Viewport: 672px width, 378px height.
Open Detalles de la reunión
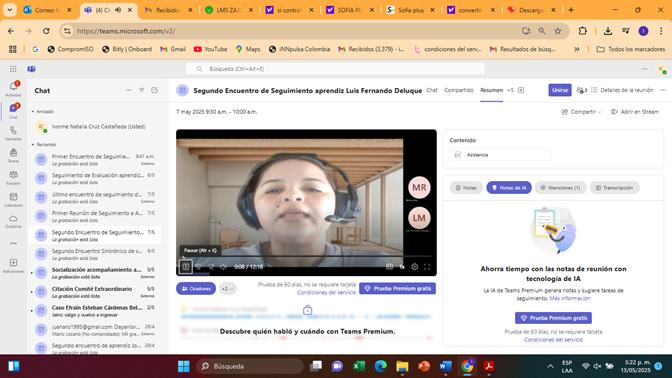coord(622,90)
